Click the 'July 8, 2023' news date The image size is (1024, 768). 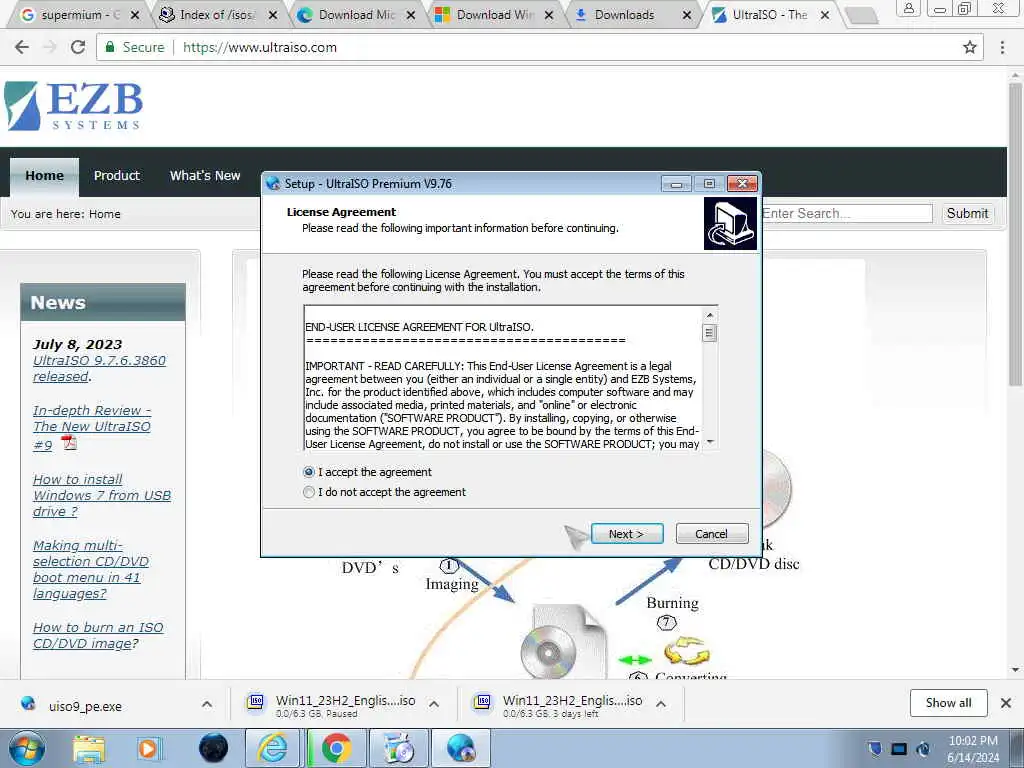click(77, 344)
